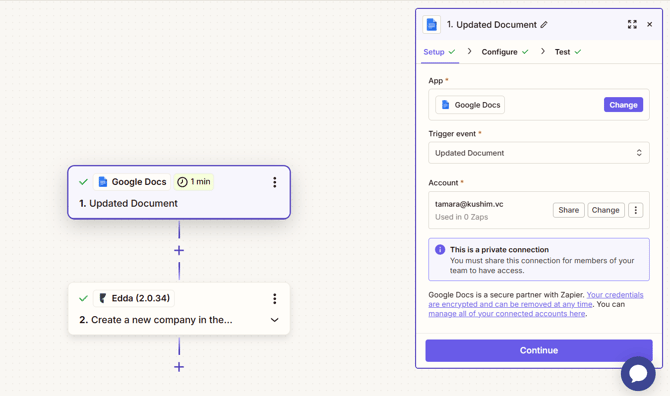Add a step between Google Docs and Edda

point(179,250)
